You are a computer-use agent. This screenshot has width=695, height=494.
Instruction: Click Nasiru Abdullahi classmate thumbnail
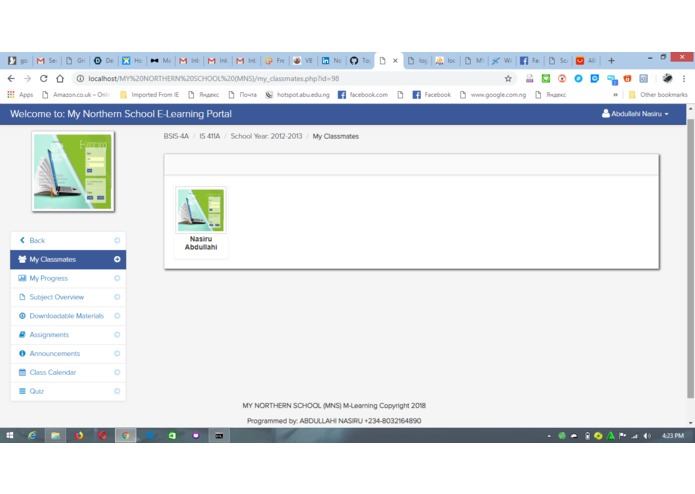point(201,210)
